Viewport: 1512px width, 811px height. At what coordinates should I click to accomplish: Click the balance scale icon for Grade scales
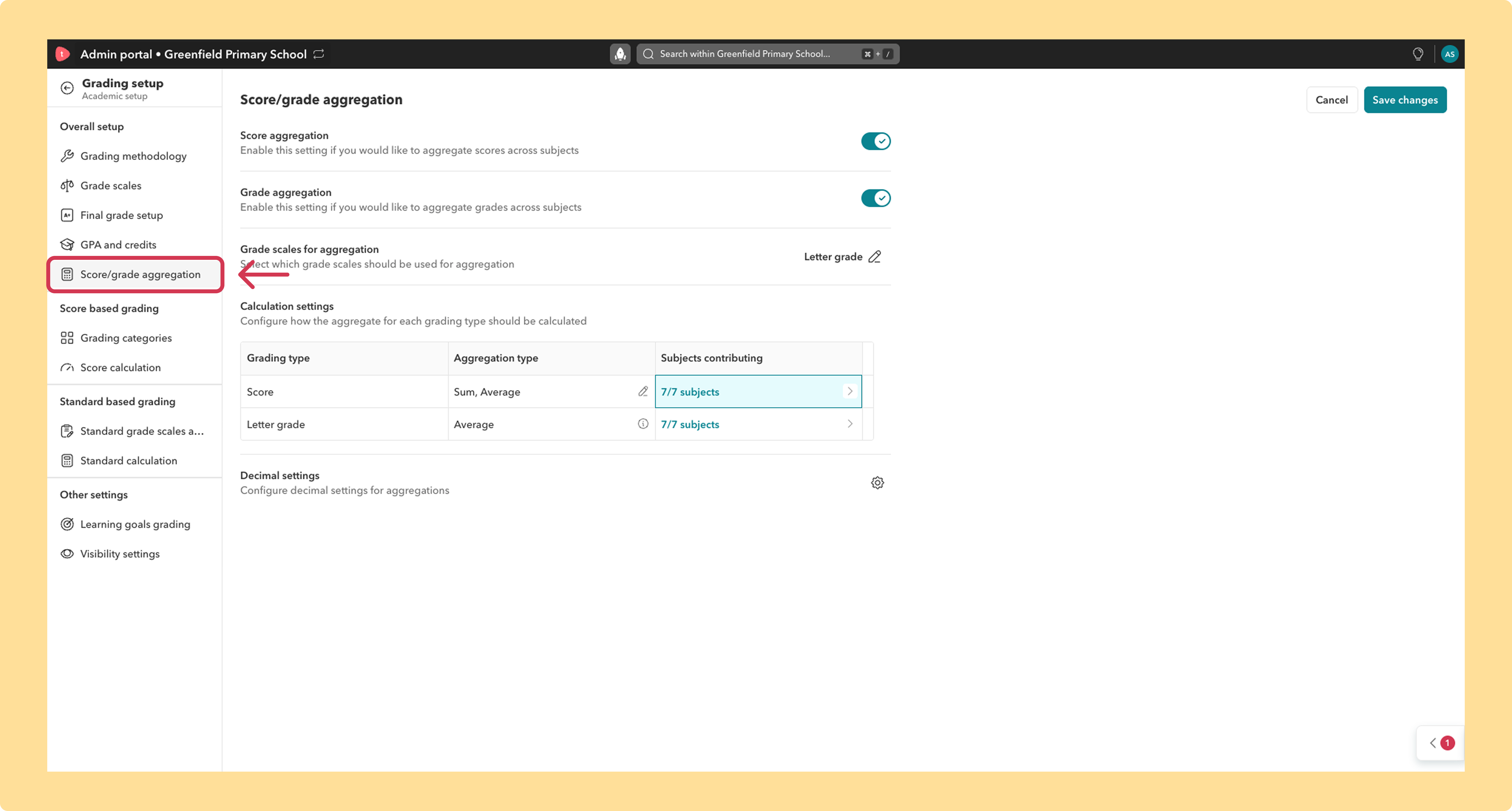click(x=67, y=186)
